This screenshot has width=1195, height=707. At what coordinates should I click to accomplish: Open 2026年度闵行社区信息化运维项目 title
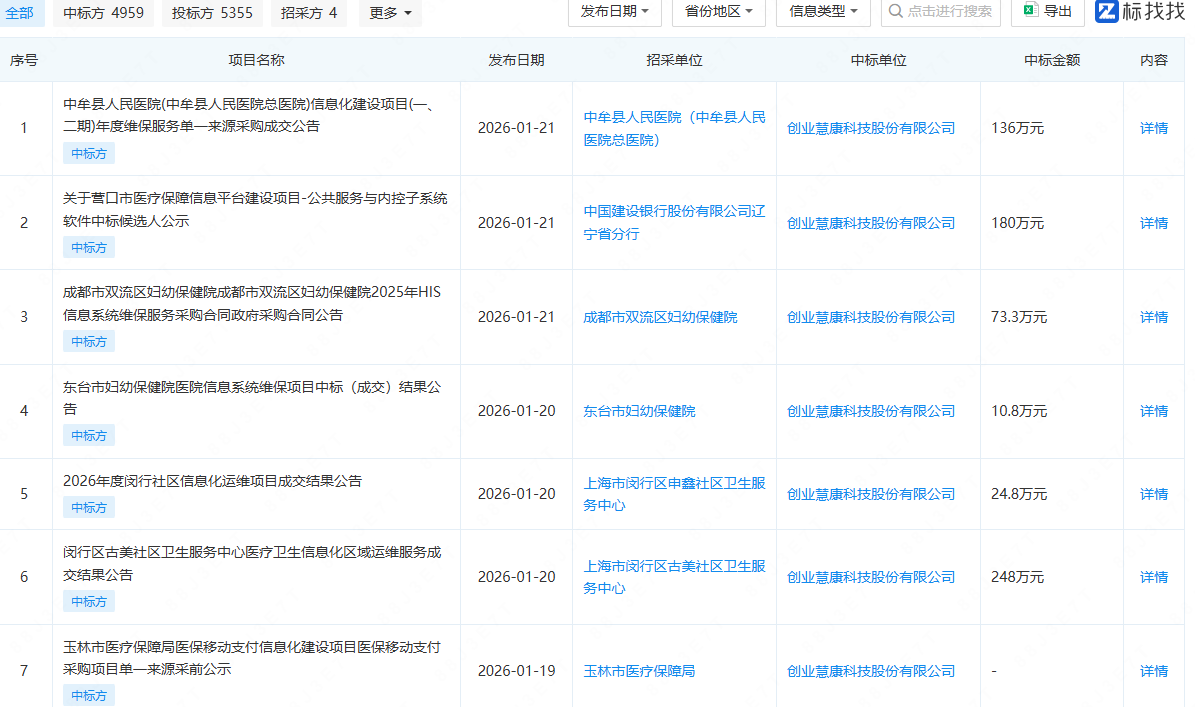pos(212,481)
